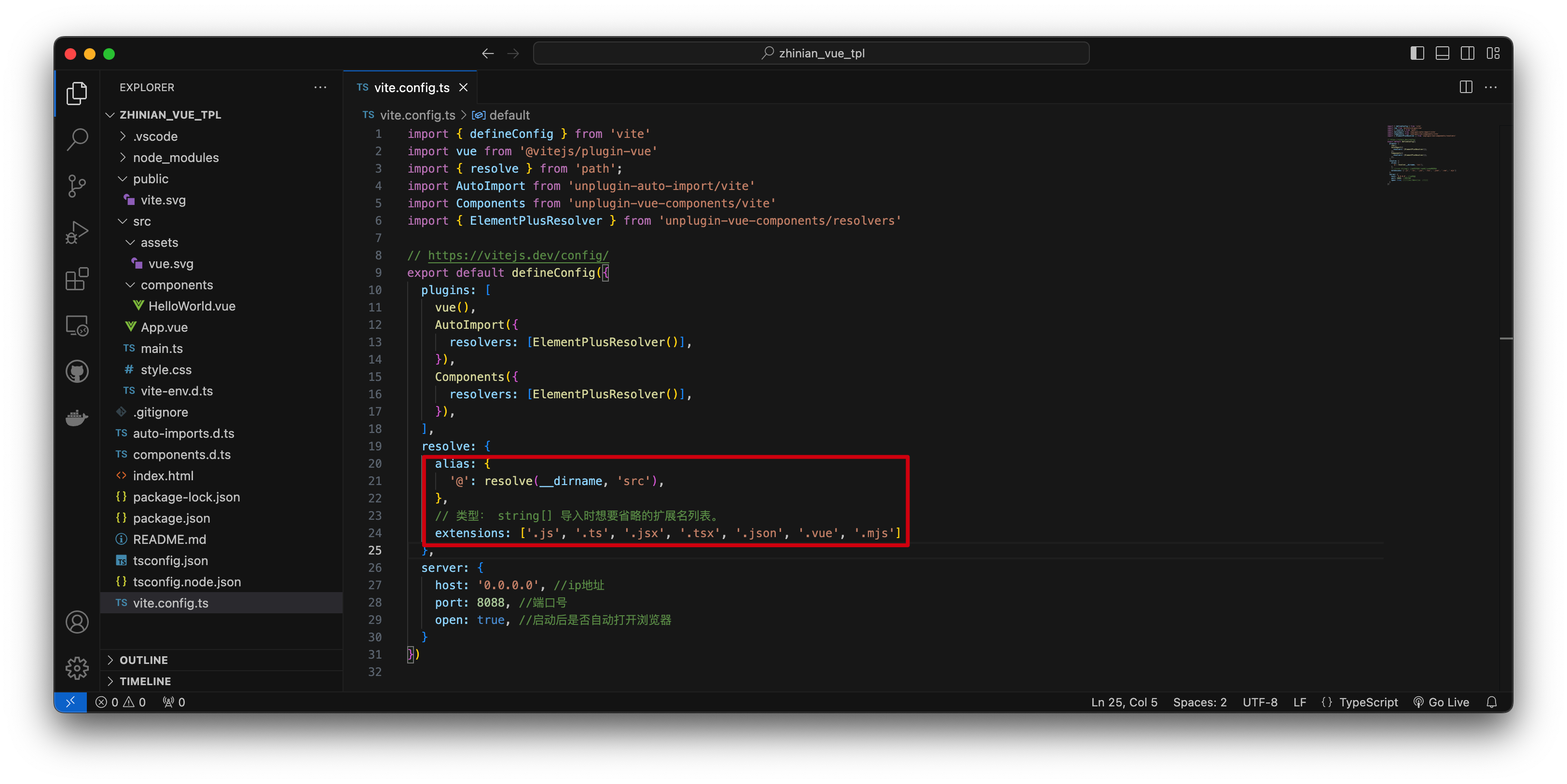The height and width of the screenshot is (784, 1567).
Task: Open tsconfig.json file
Action: [221, 561]
